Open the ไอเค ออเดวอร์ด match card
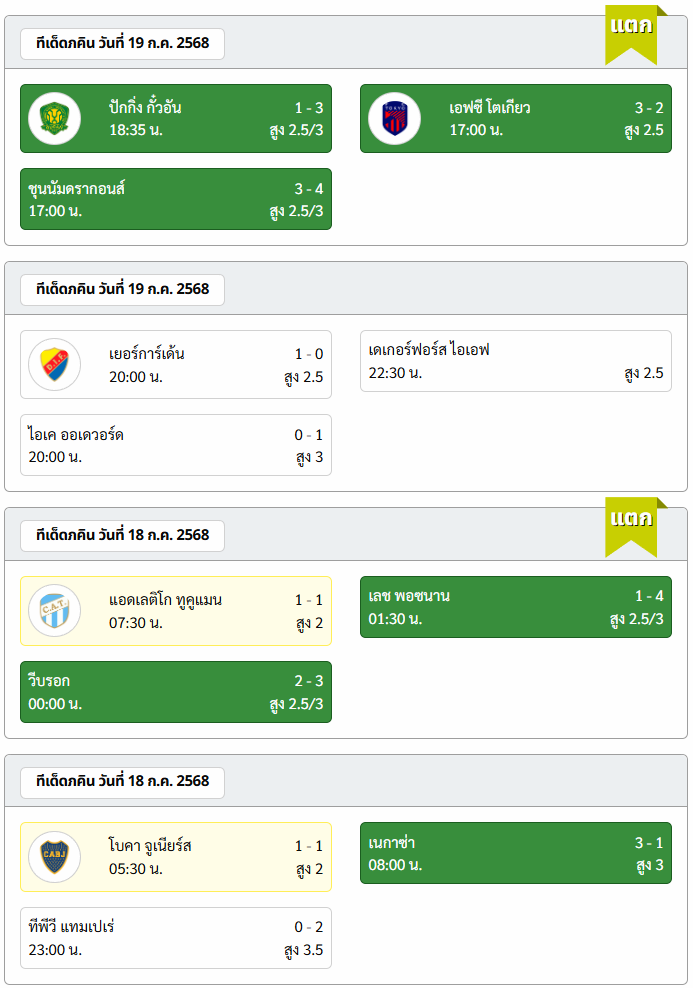 tap(175, 445)
